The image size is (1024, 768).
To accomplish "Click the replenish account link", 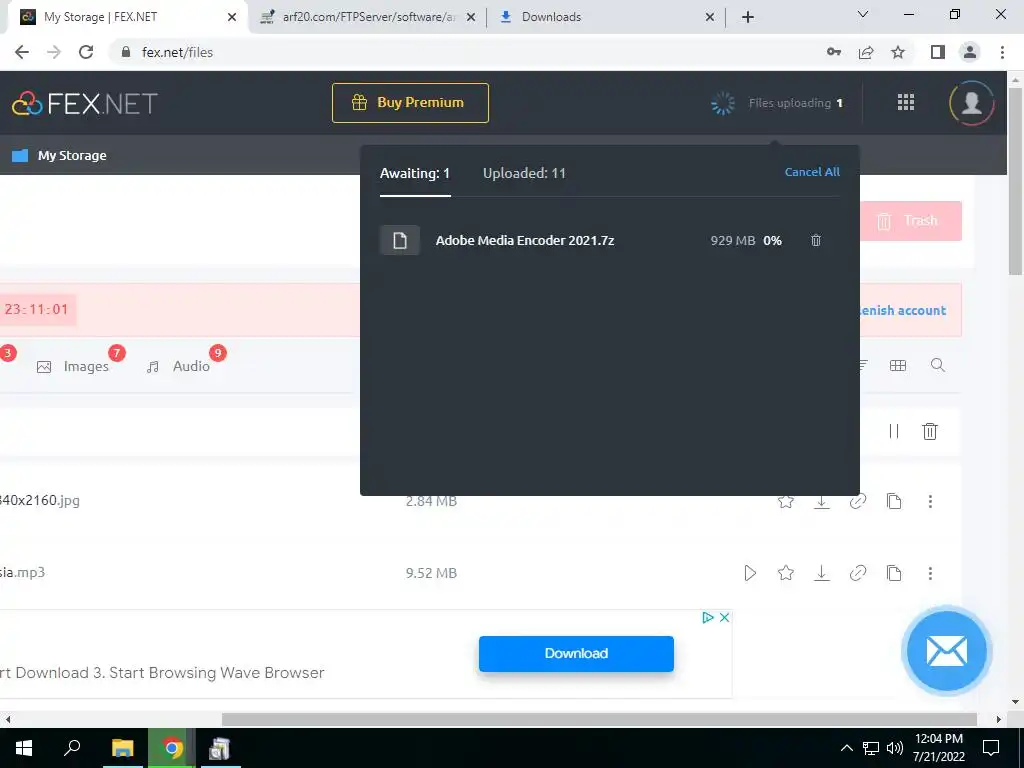I will pos(903,310).
